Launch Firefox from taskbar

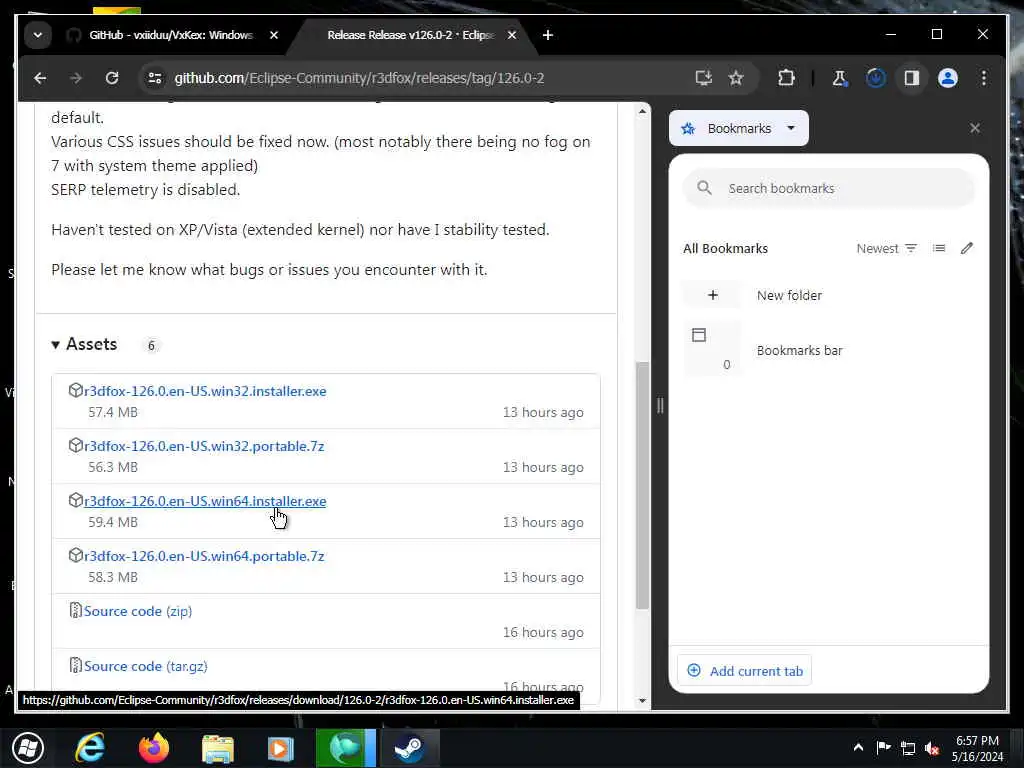coord(153,748)
